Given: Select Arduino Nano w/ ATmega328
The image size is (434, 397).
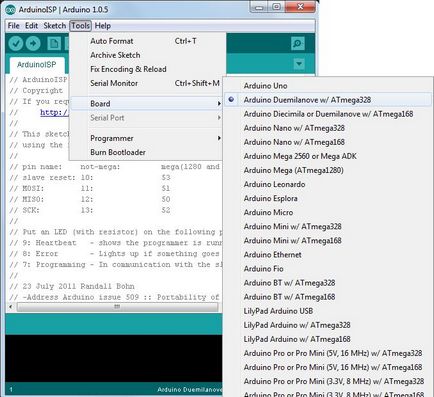Looking at the screenshot, I should click(x=328, y=128).
